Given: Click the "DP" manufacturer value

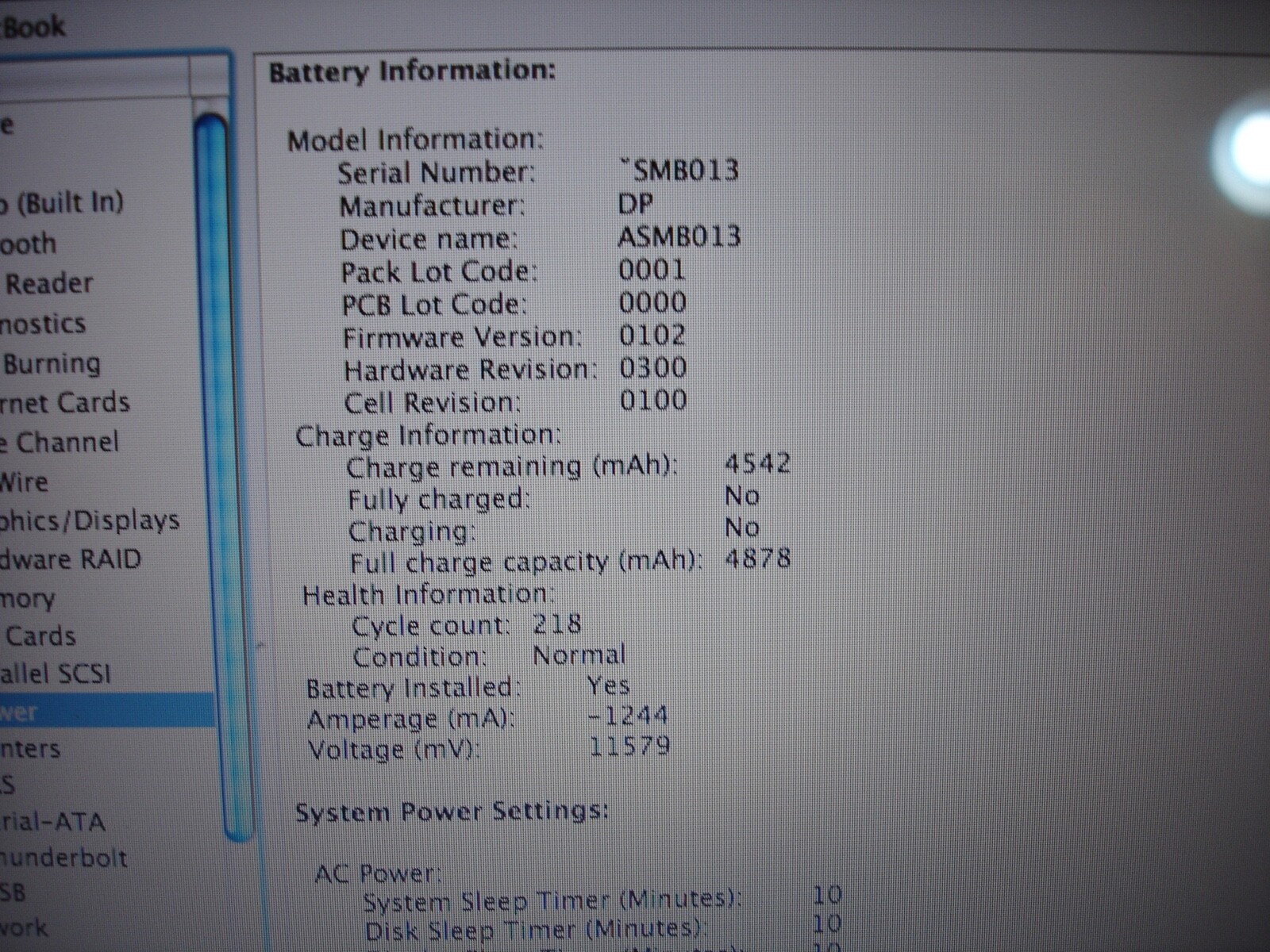Looking at the screenshot, I should tap(636, 204).
